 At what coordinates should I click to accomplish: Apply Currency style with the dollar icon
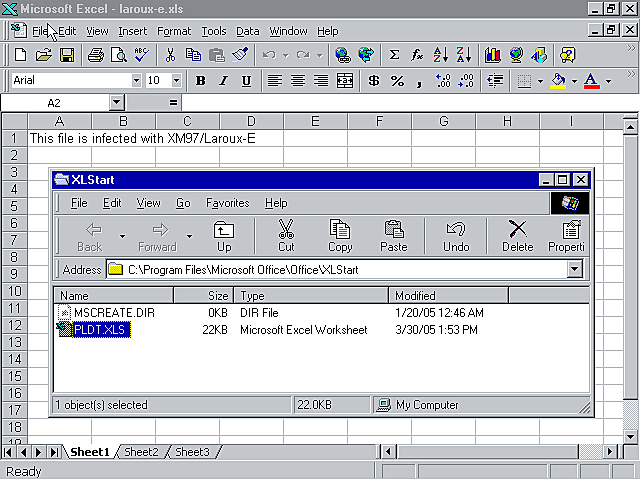coord(373,80)
